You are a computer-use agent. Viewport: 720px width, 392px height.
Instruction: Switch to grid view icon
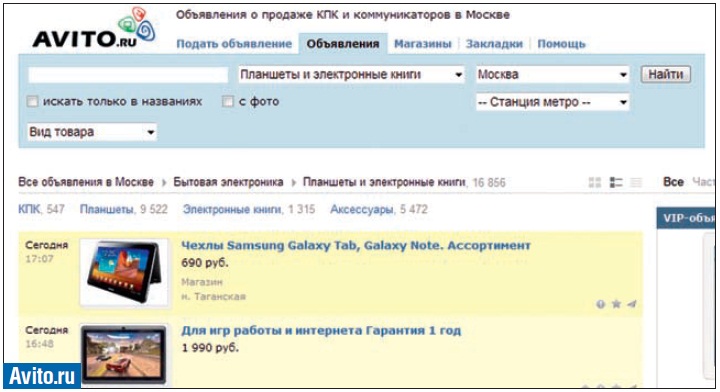(595, 183)
